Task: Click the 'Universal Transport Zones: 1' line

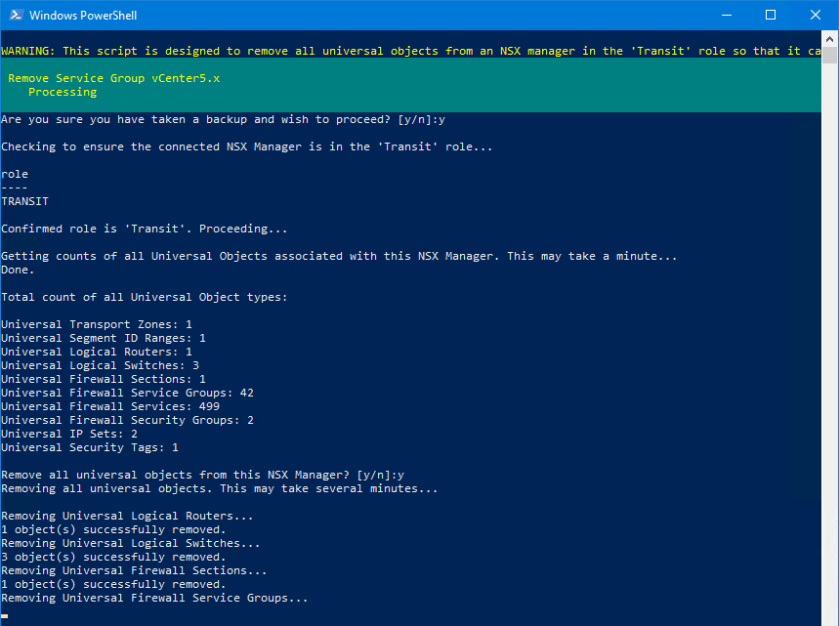Action: pos(96,325)
